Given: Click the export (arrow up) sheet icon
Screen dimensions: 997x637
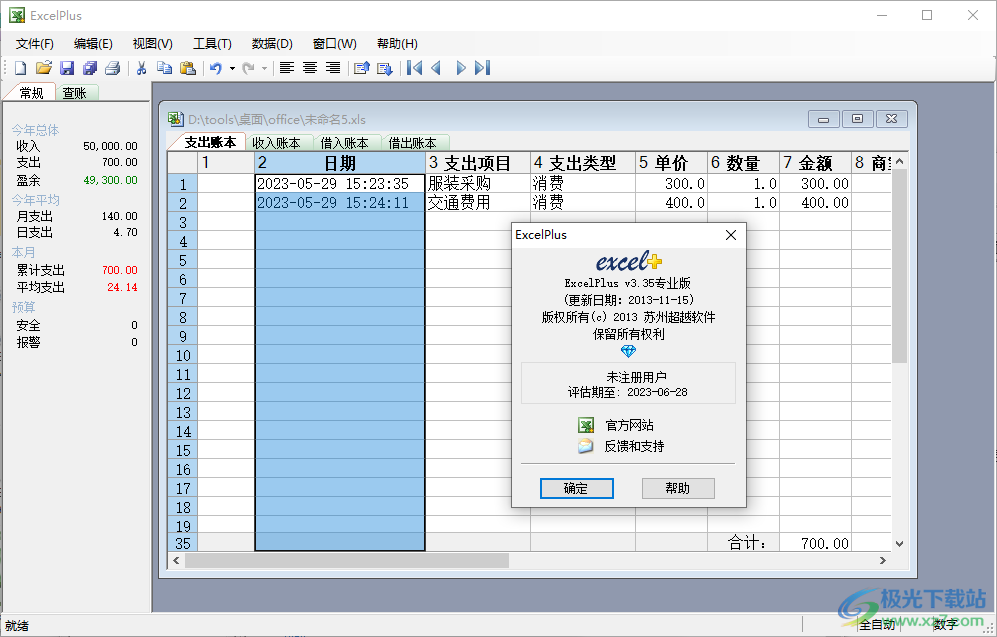Looking at the screenshot, I should (362, 68).
